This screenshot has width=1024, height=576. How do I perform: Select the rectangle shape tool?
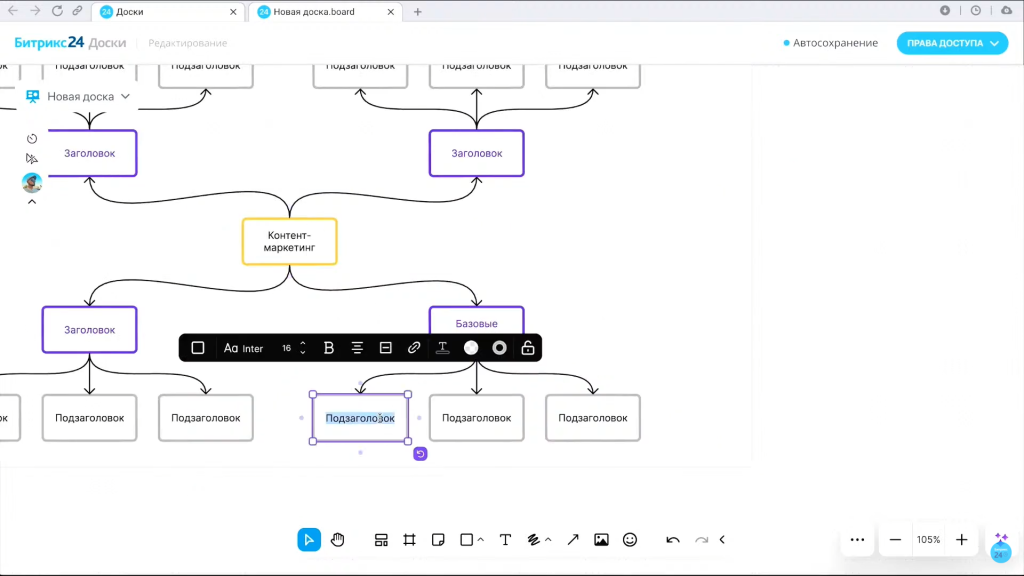466,539
